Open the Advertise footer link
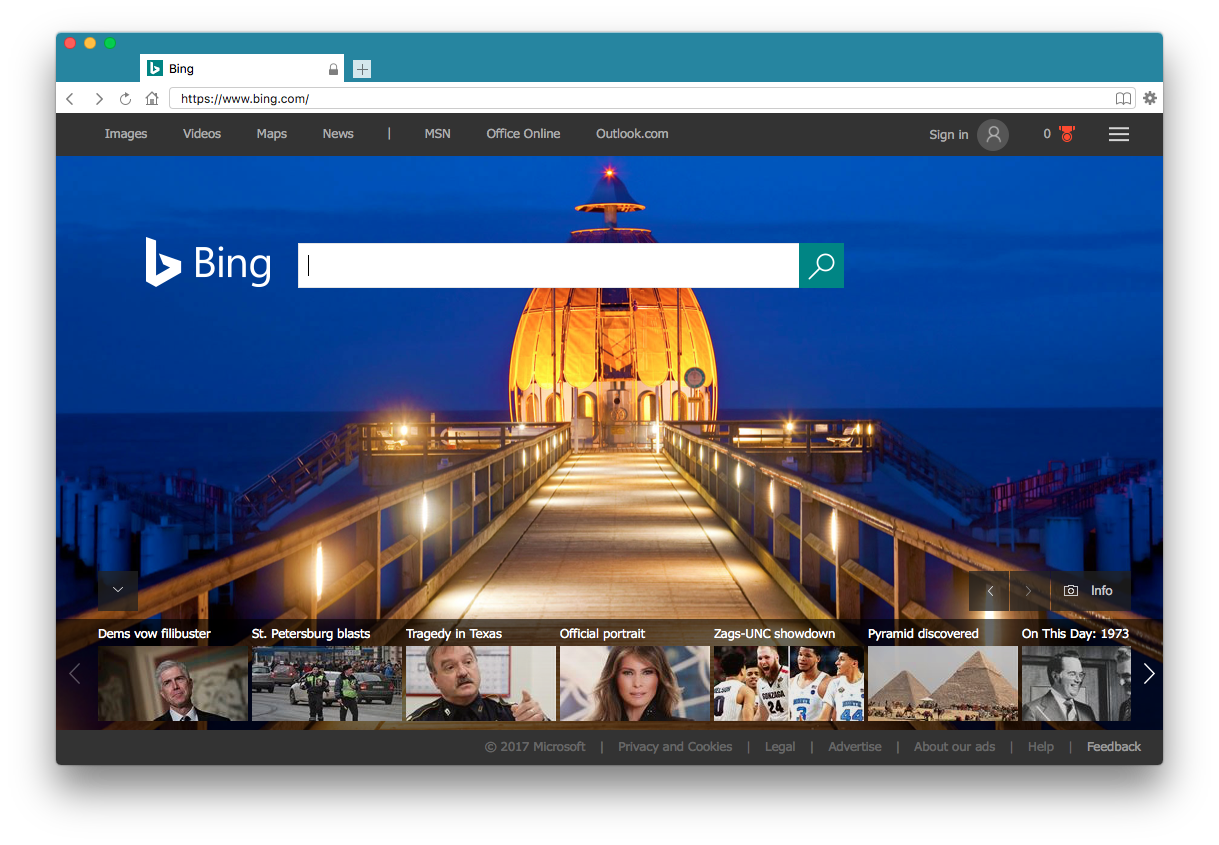 pyautogui.click(x=855, y=747)
